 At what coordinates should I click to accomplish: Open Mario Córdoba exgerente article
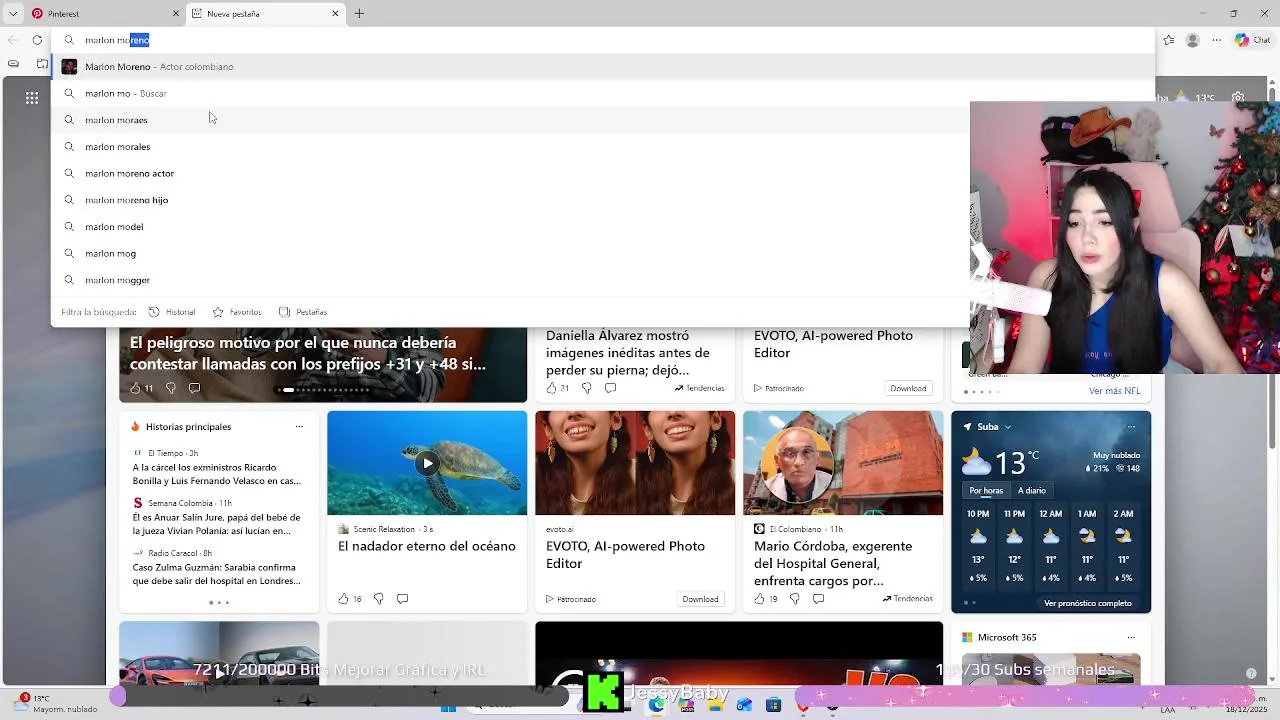tap(833, 563)
